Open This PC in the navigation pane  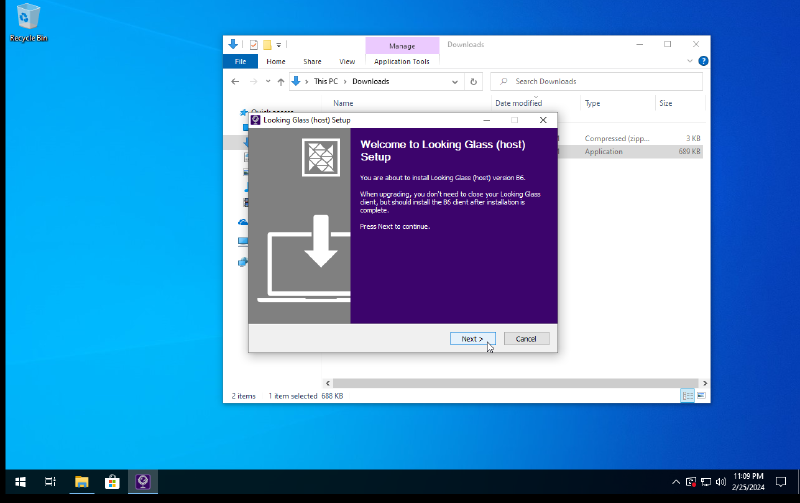pyautogui.click(x=243, y=241)
